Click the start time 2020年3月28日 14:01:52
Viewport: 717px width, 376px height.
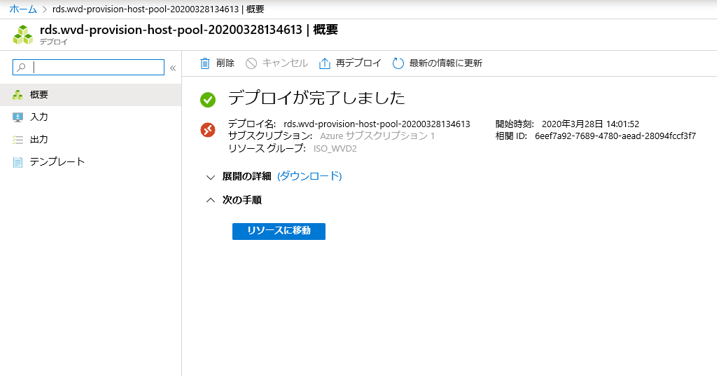click(590, 124)
